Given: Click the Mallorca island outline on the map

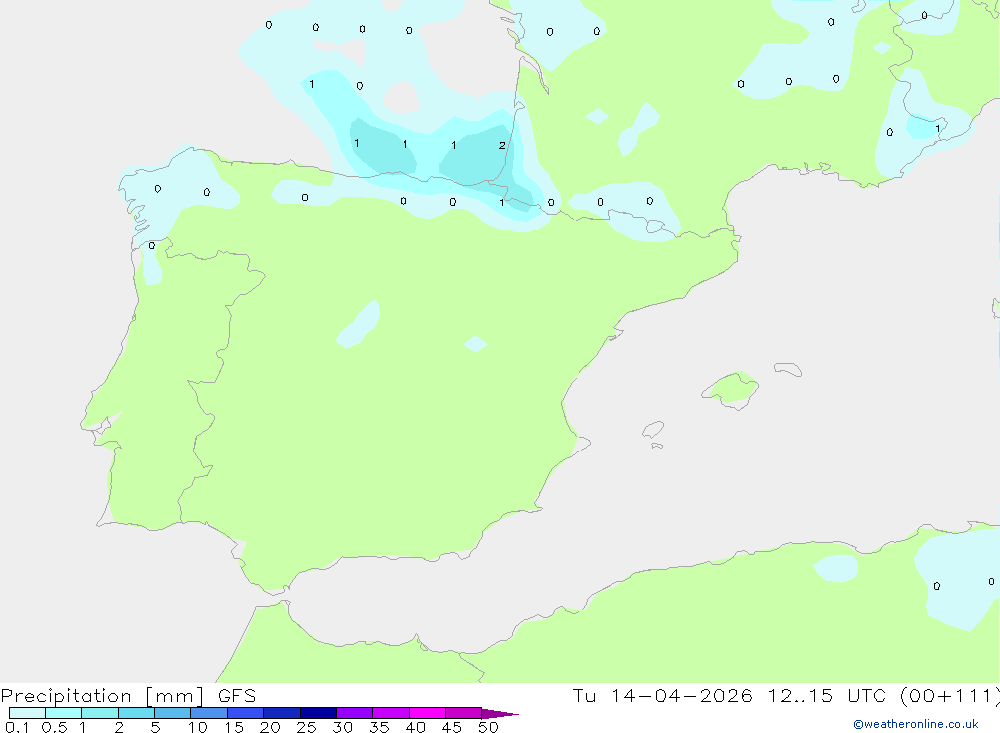Looking at the screenshot, I should pyautogui.click(x=730, y=390).
